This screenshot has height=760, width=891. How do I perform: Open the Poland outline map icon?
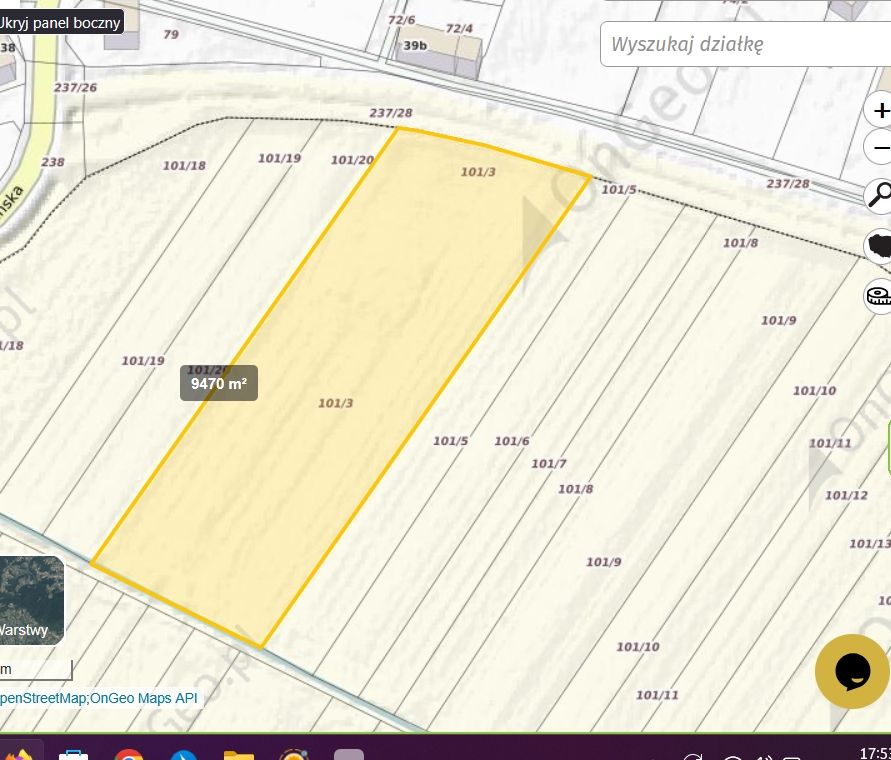pyautogui.click(x=879, y=246)
